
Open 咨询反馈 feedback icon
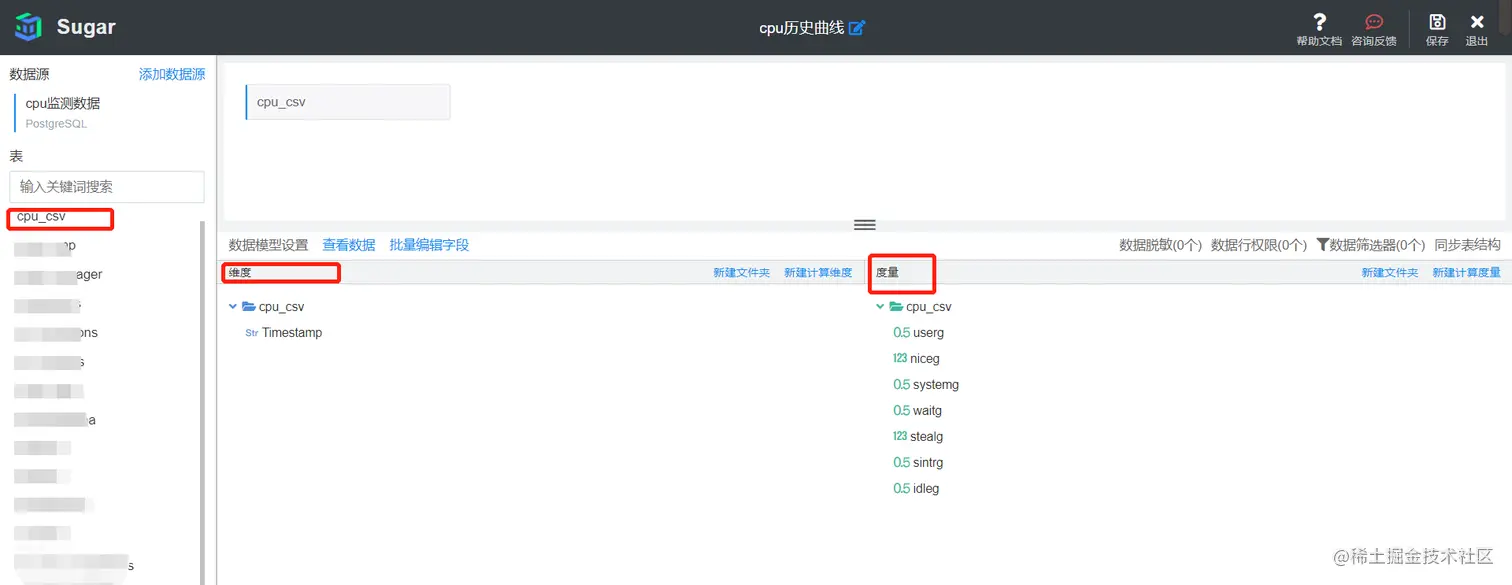pyautogui.click(x=1374, y=22)
